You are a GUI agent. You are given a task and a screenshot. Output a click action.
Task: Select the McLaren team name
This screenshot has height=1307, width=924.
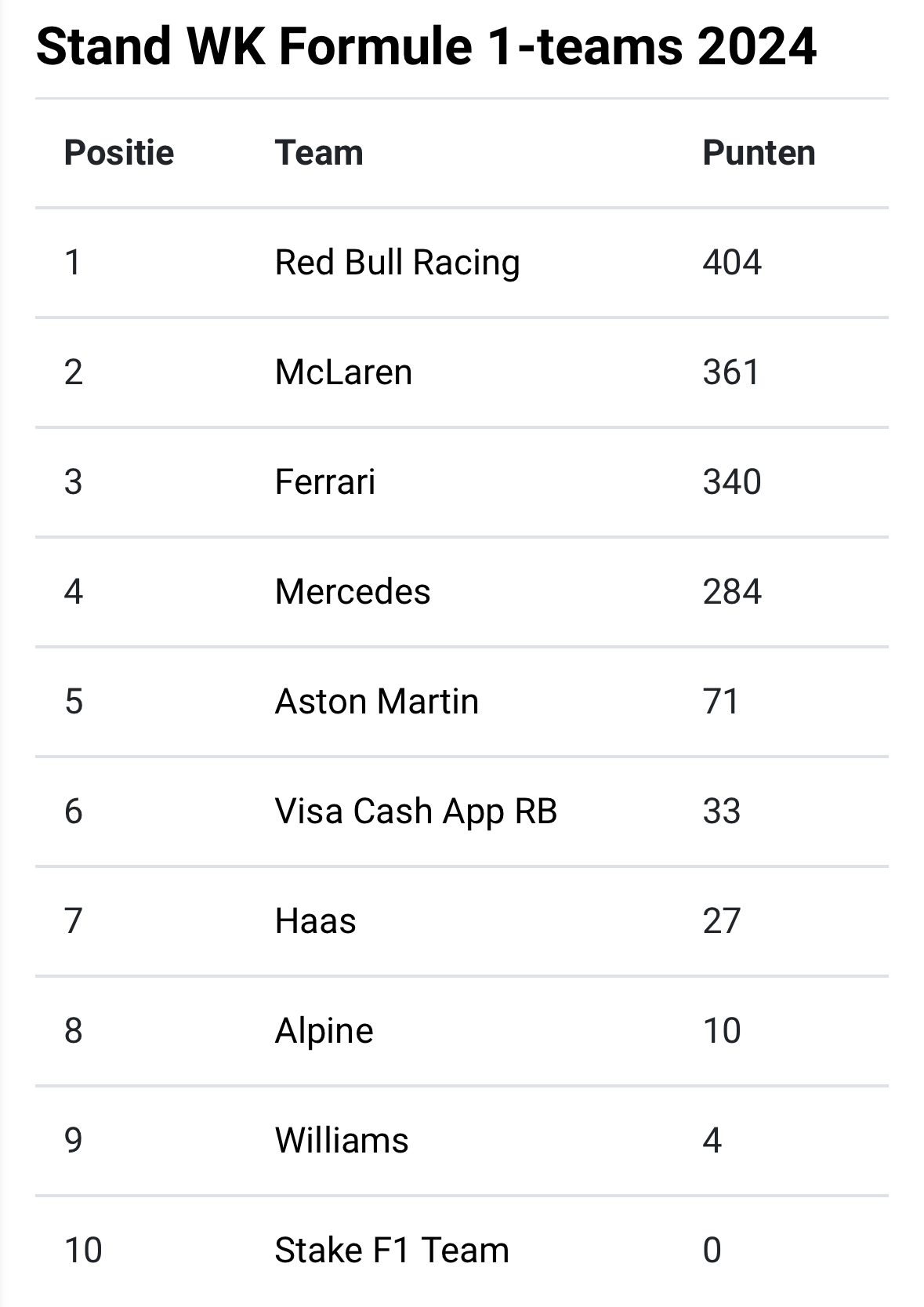pos(343,372)
